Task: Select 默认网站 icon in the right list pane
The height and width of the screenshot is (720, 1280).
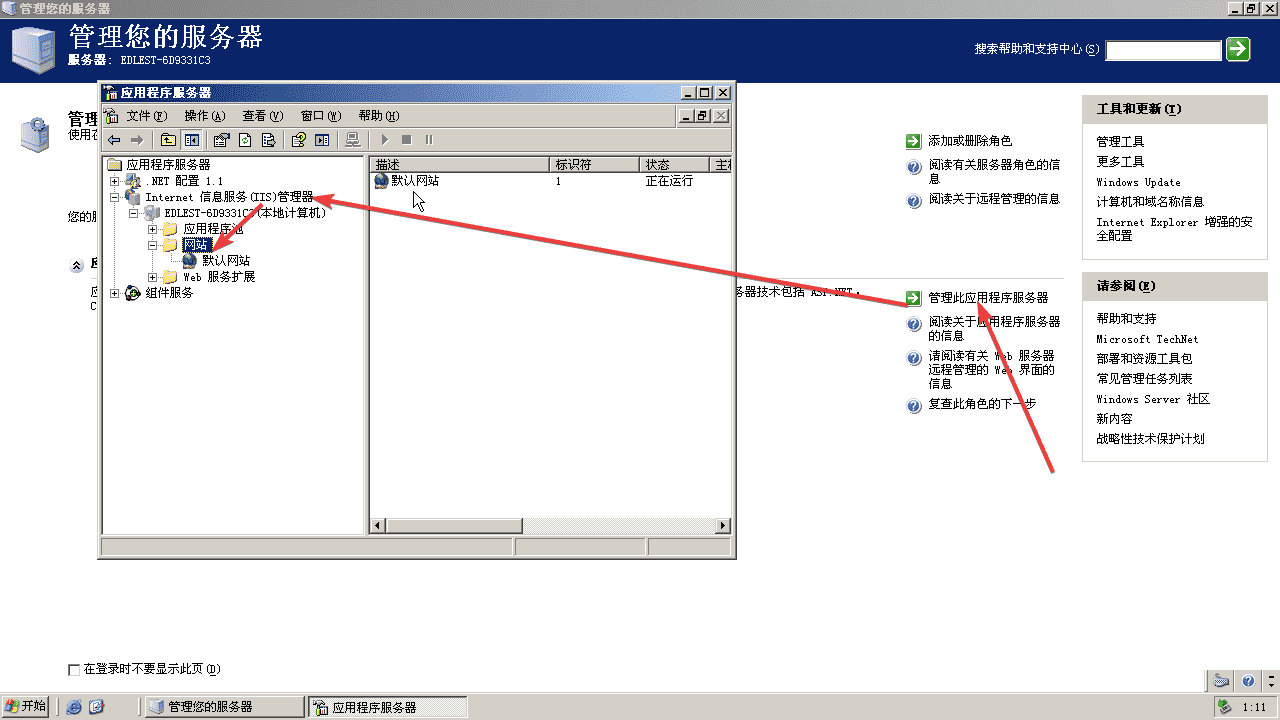Action: tap(381, 181)
